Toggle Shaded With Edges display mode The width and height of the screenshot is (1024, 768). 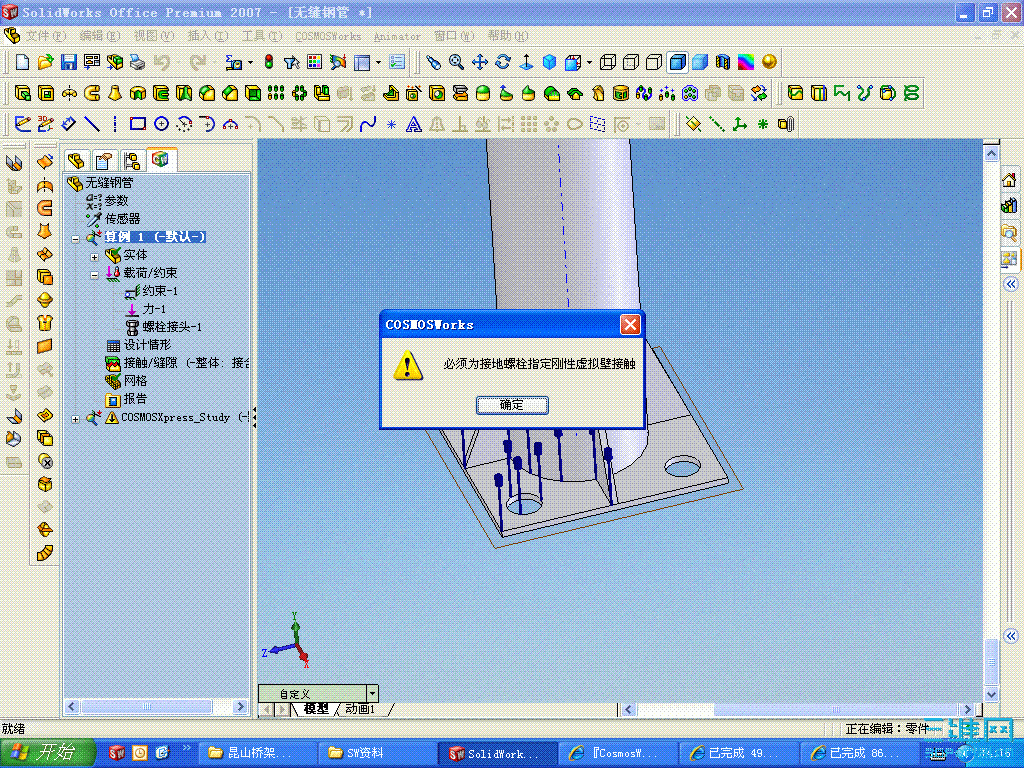pyautogui.click(x=677, y=62)
